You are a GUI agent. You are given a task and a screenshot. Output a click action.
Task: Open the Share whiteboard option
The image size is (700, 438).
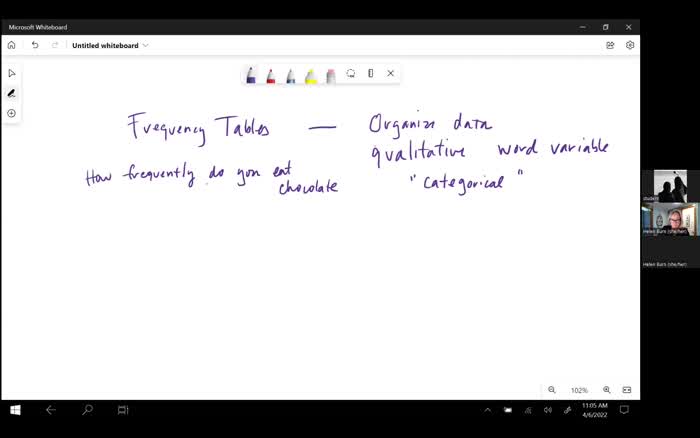(x=610, y=45)
